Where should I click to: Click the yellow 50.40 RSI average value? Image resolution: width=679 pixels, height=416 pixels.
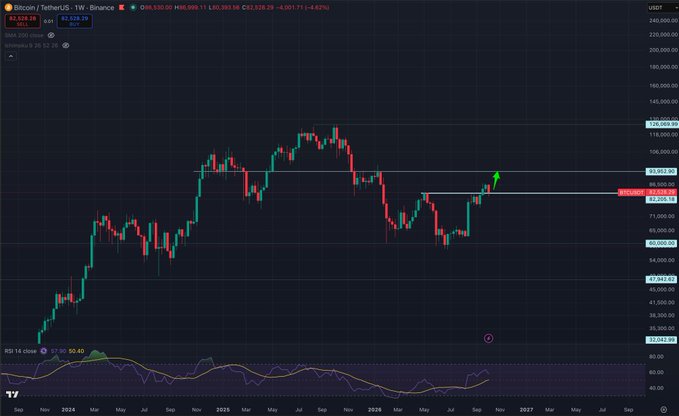[x=76, y=351]
